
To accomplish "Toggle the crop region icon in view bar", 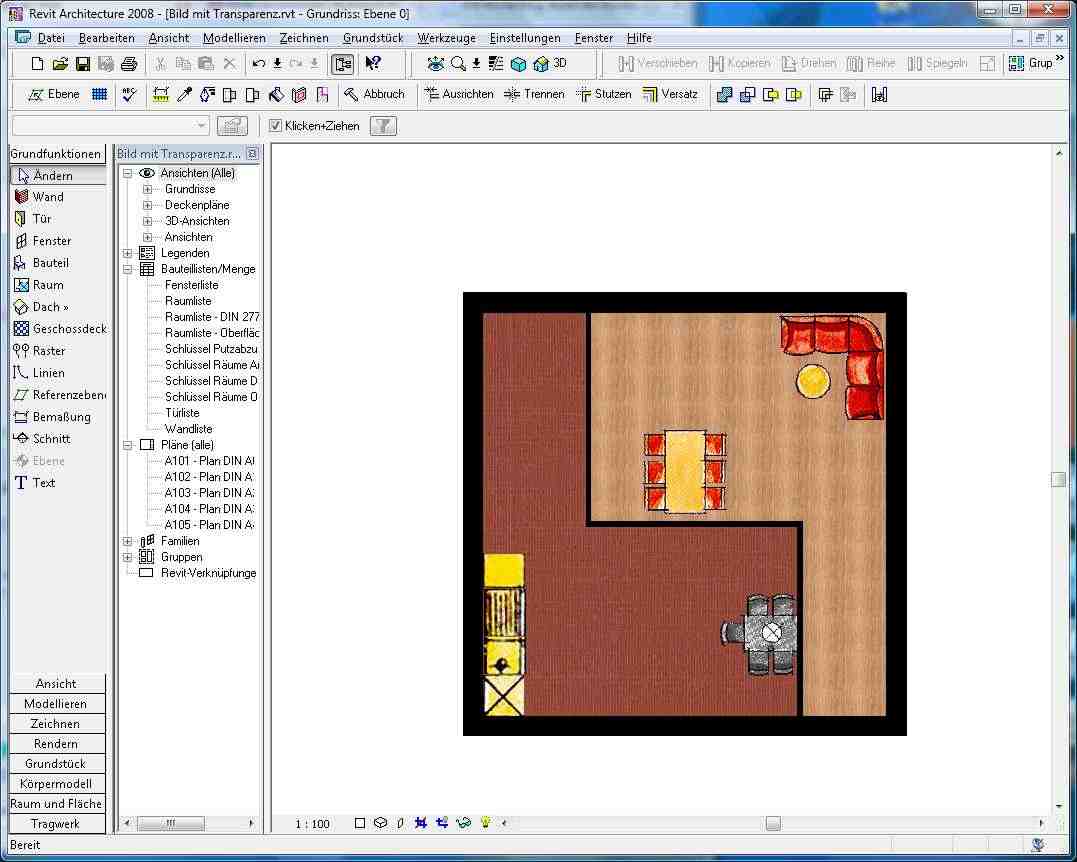I will (421, 823).
